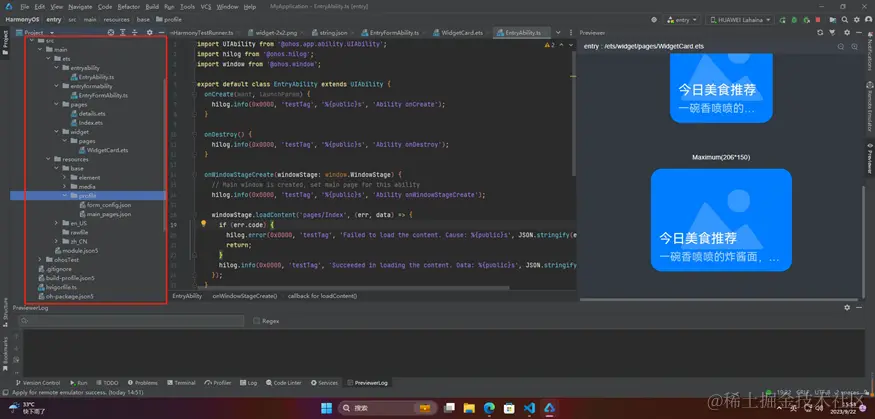
Task: Open the Code Linter tool window
Action: point(284,383)
